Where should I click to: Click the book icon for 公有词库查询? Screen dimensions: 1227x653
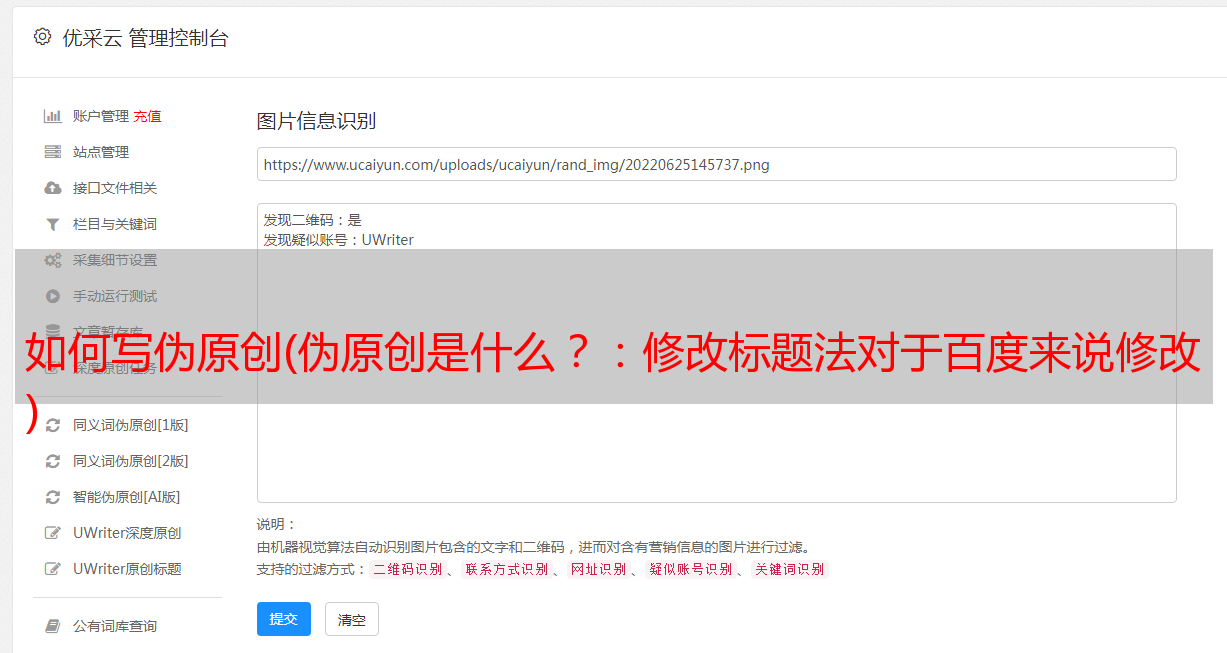click(53, 626)
